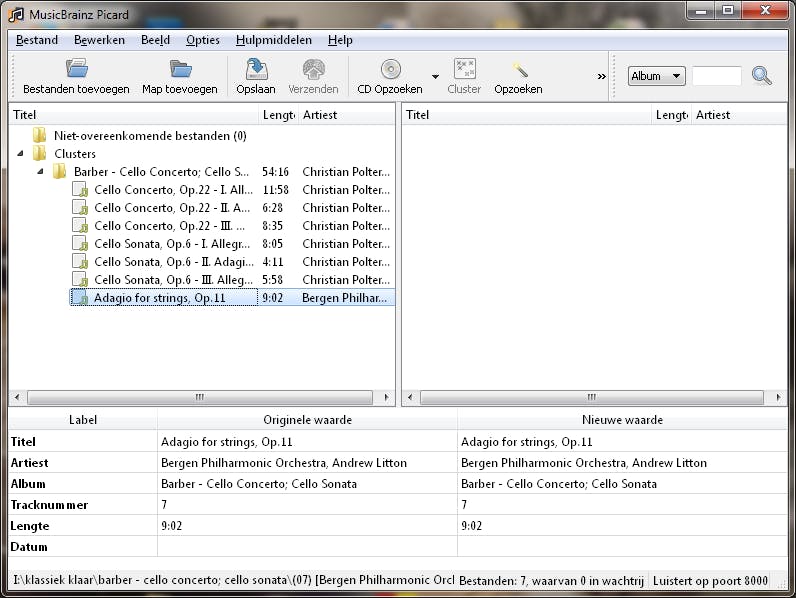Click right pane scroll left arrow
This screenshot has height=598, width=796.
[410, 397]
